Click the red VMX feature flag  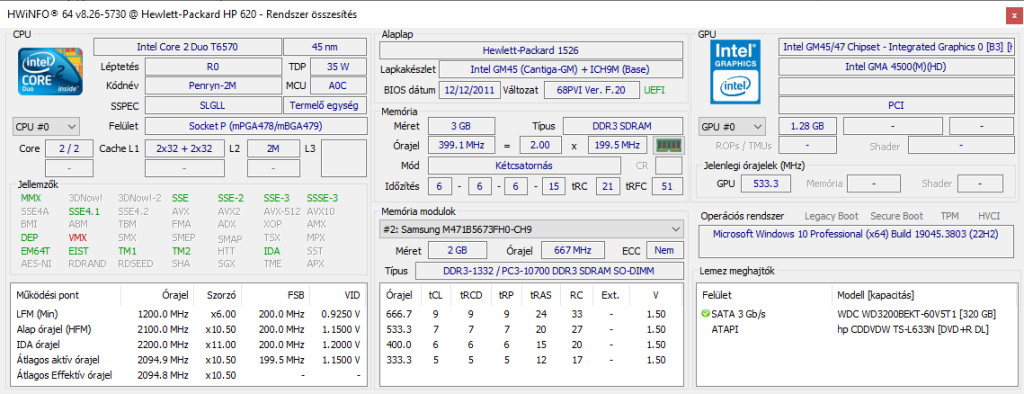pos(78,238)
